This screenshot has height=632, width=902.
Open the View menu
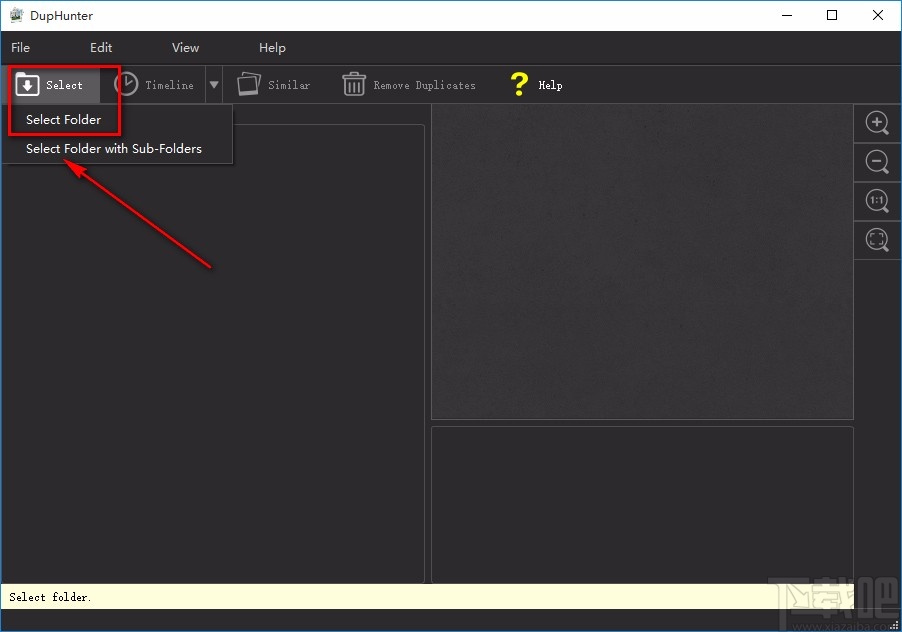pyautogui.click(x=185, y=48)
